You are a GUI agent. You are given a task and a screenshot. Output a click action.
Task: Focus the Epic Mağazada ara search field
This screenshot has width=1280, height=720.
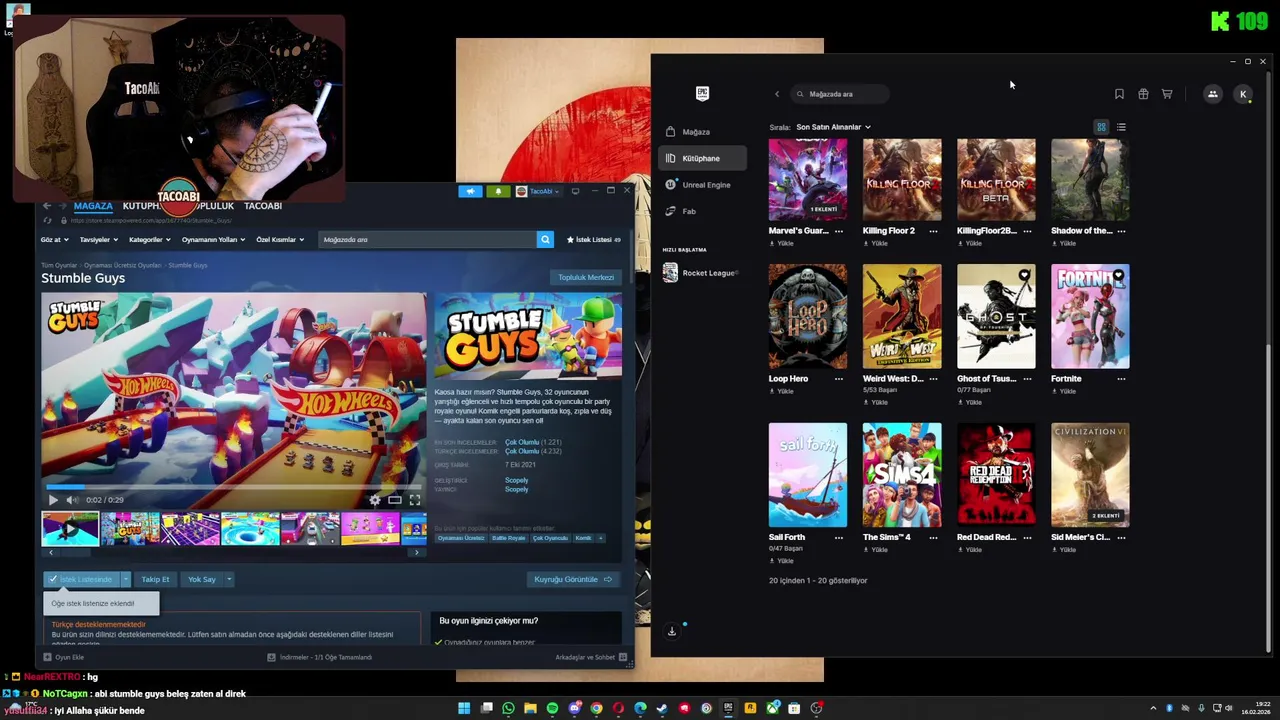(x=840, y=94)
